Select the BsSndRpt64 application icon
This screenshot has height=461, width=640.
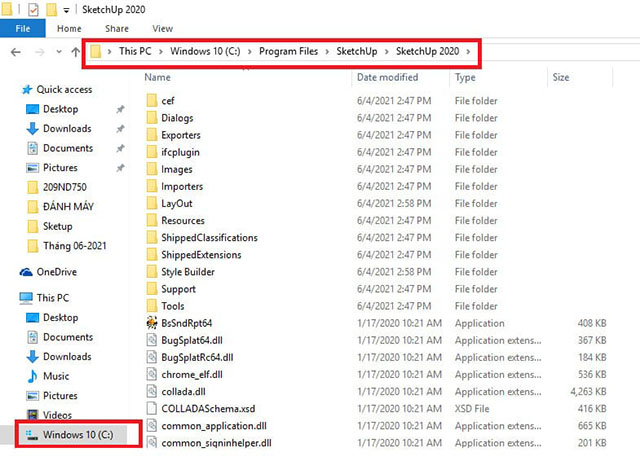click(x=152, y=323)
